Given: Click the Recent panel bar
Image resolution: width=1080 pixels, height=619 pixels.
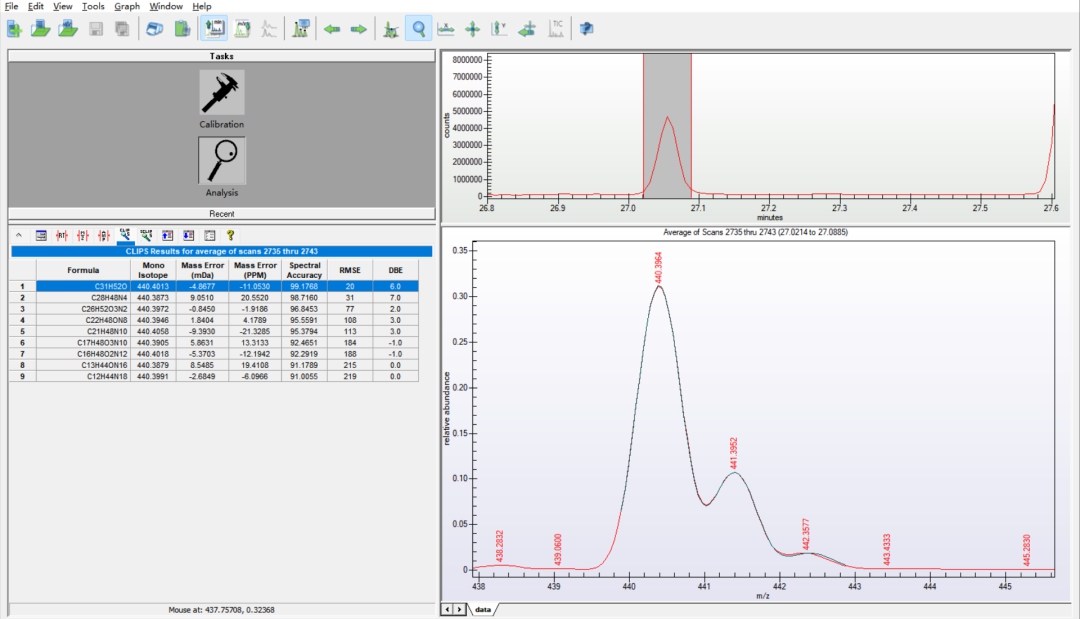Looking at the screenshot, I should click(222, 213).
